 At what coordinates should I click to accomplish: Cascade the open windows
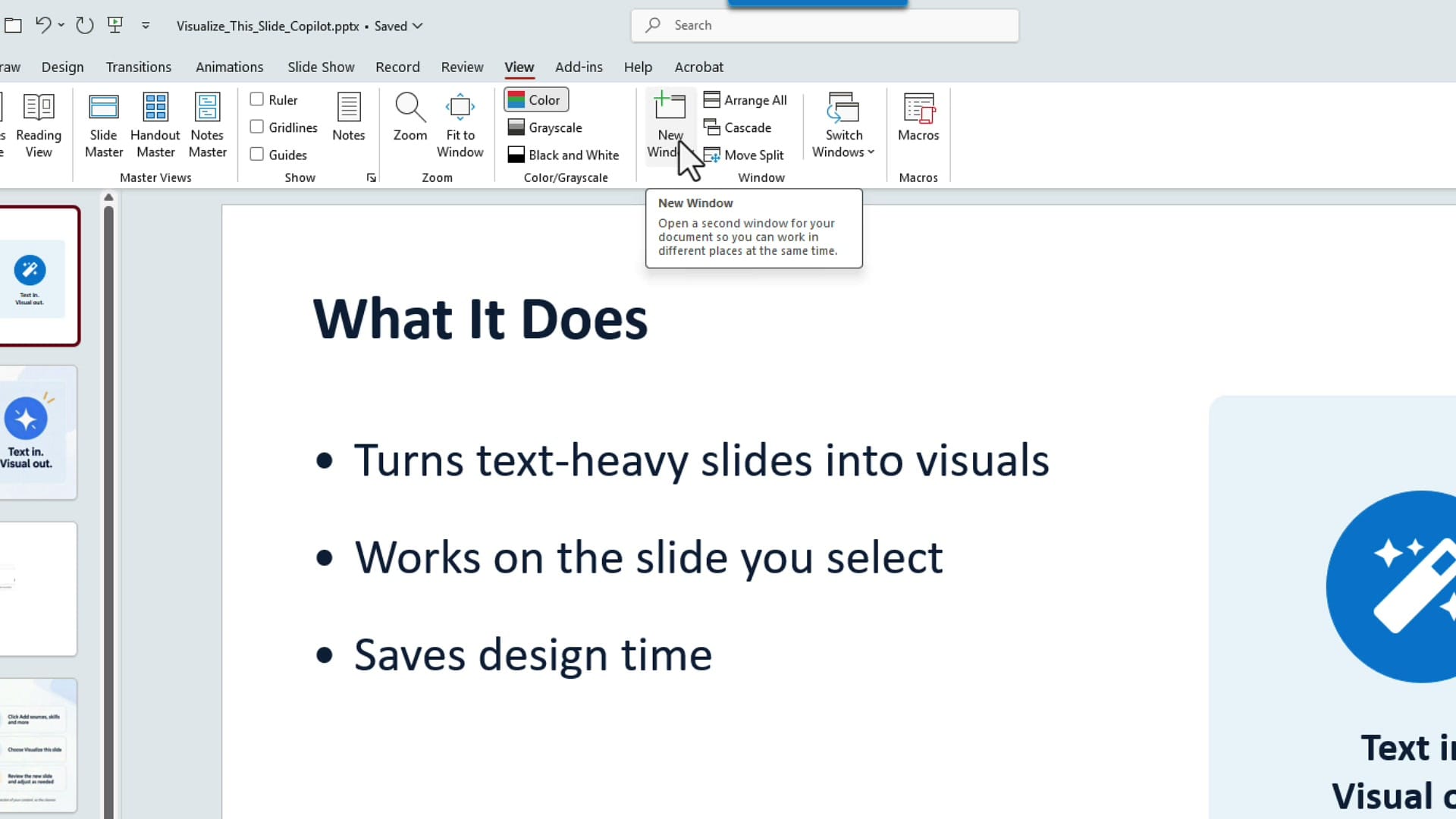click(x=738, y=127)
